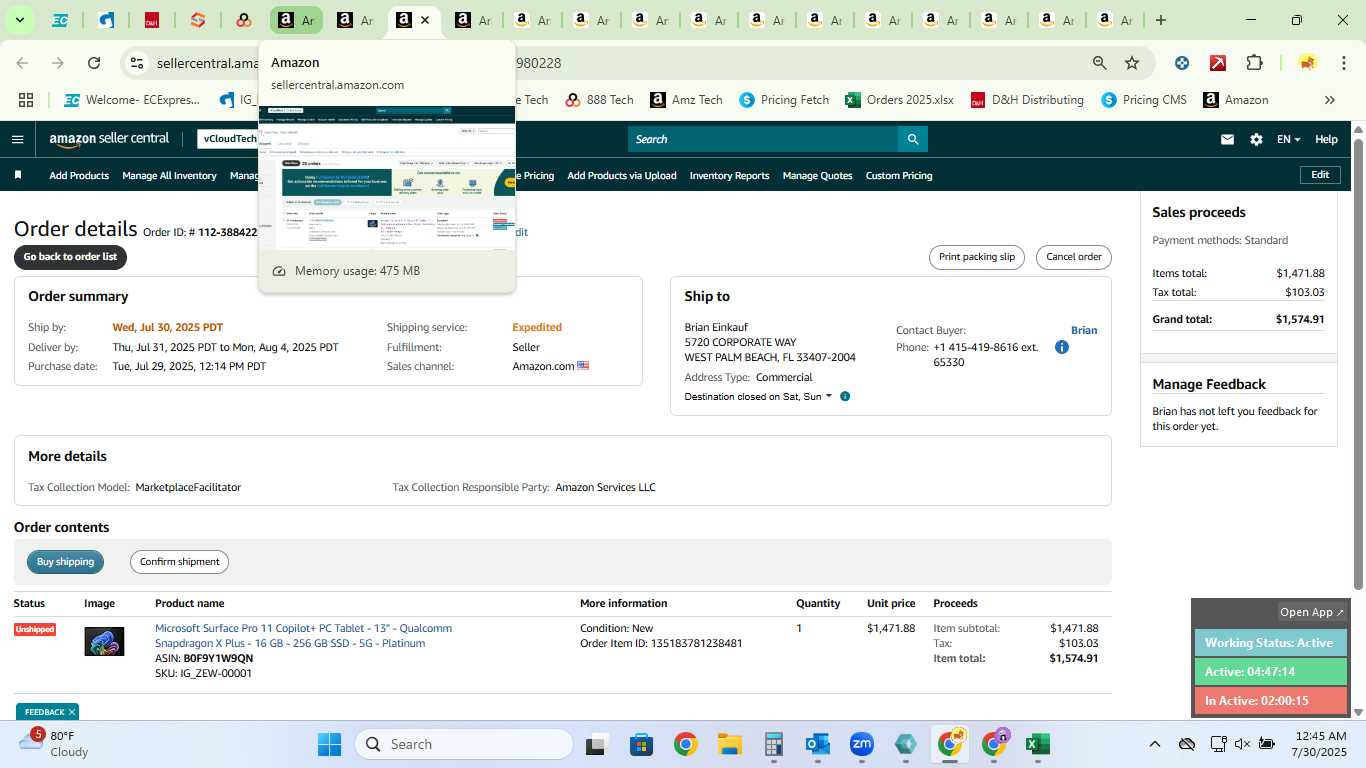
Task: Open the Seller Central hamburger menu
Action: 17,139
